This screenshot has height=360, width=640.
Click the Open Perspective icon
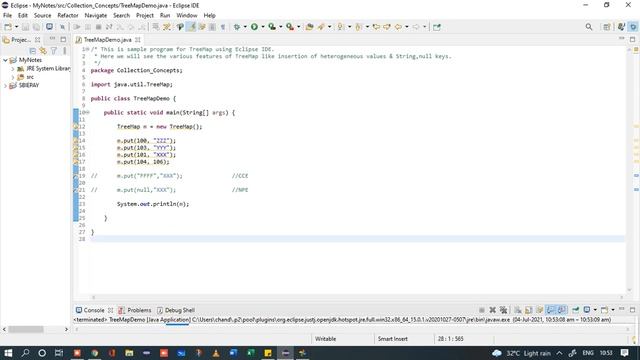607,27
